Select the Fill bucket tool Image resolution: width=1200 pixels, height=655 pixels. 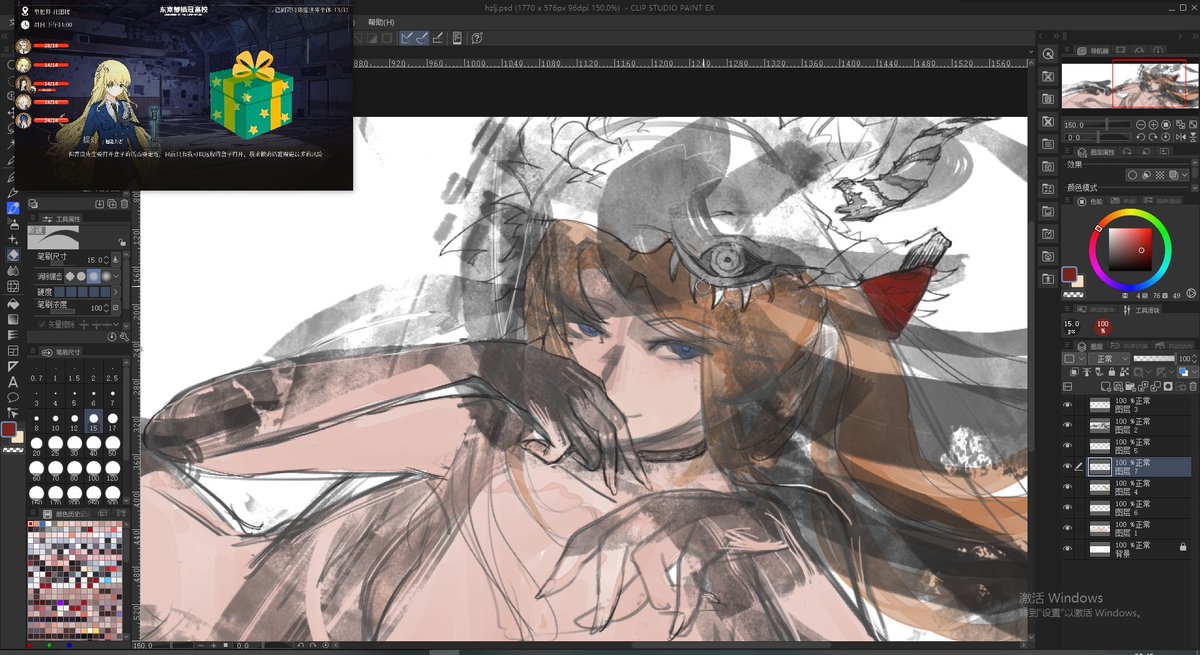(13, 304)
